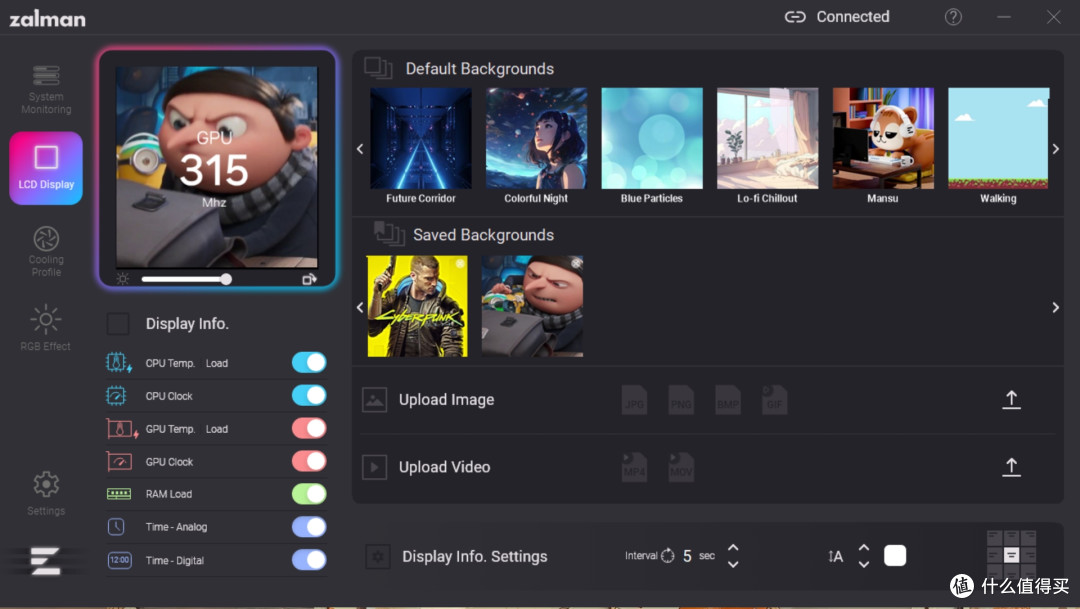Click the MP4 format icon
Viewport: 1080px width, 609px height.
pyautogui.click(x=634, y=467)
